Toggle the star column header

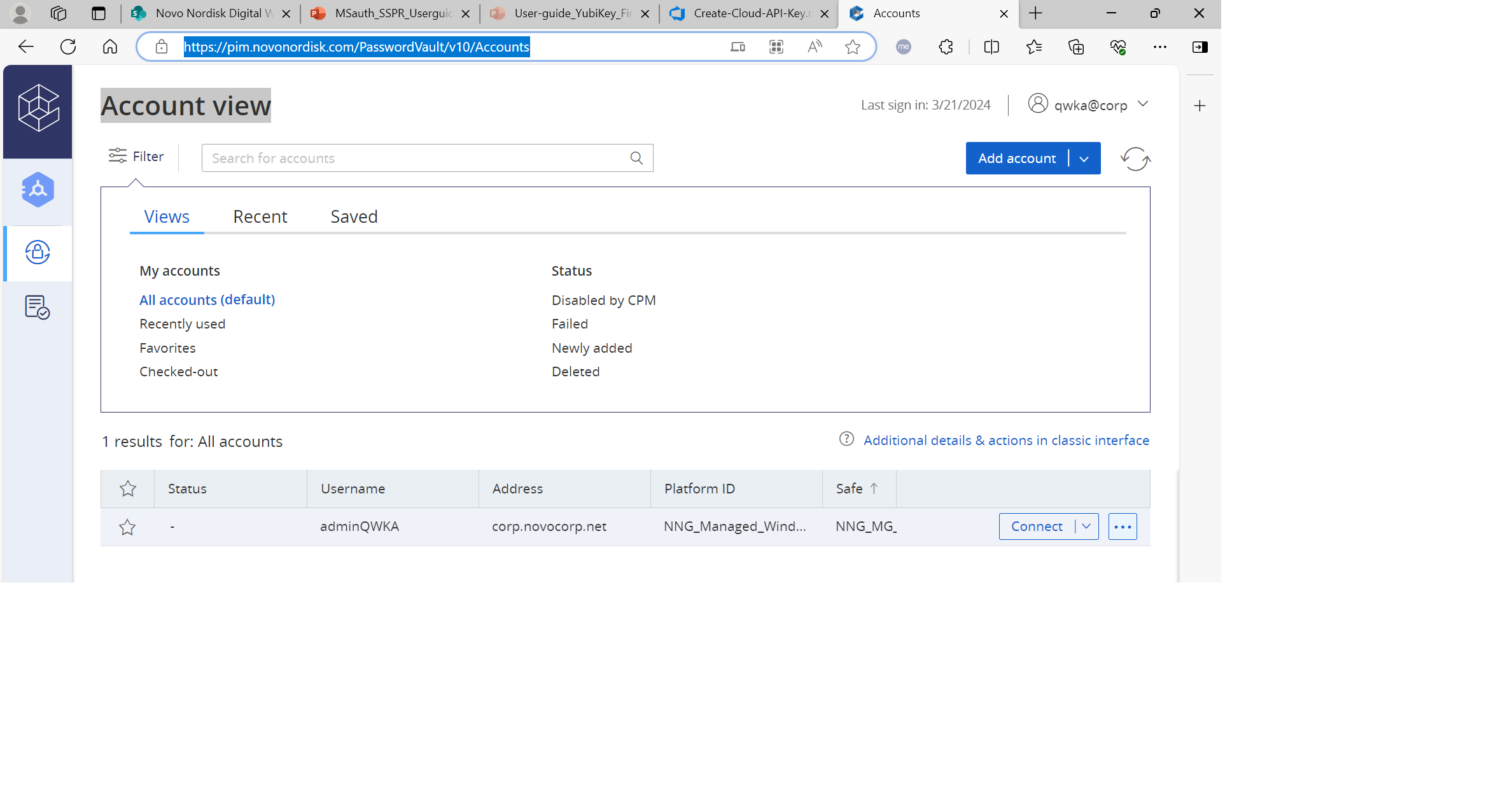(128, 488)
